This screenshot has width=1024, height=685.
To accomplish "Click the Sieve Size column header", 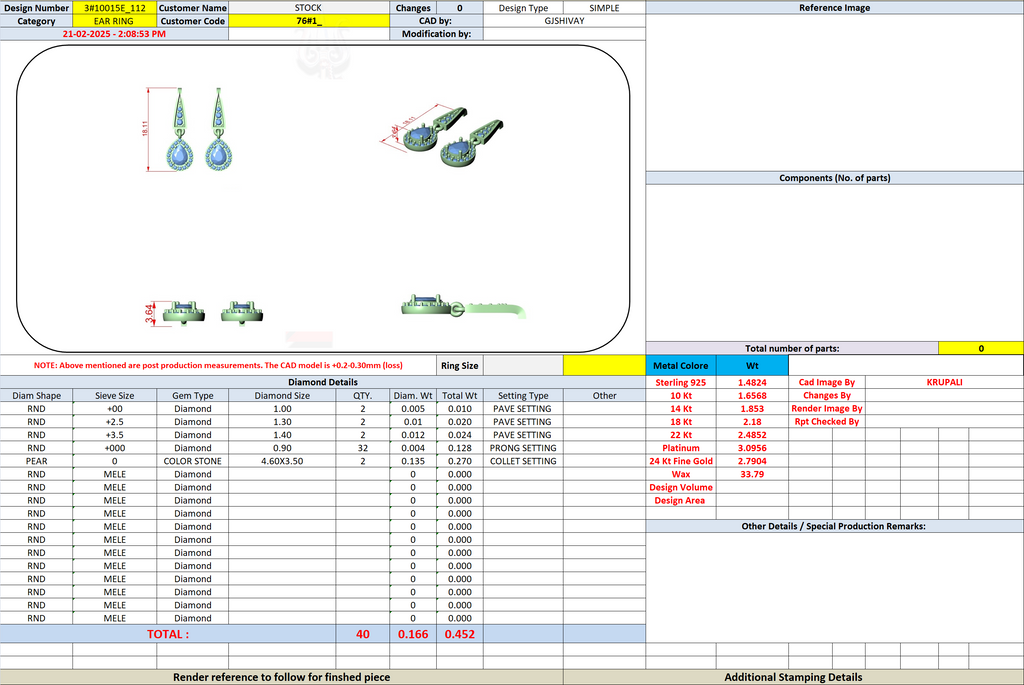I will pos(114,396).
